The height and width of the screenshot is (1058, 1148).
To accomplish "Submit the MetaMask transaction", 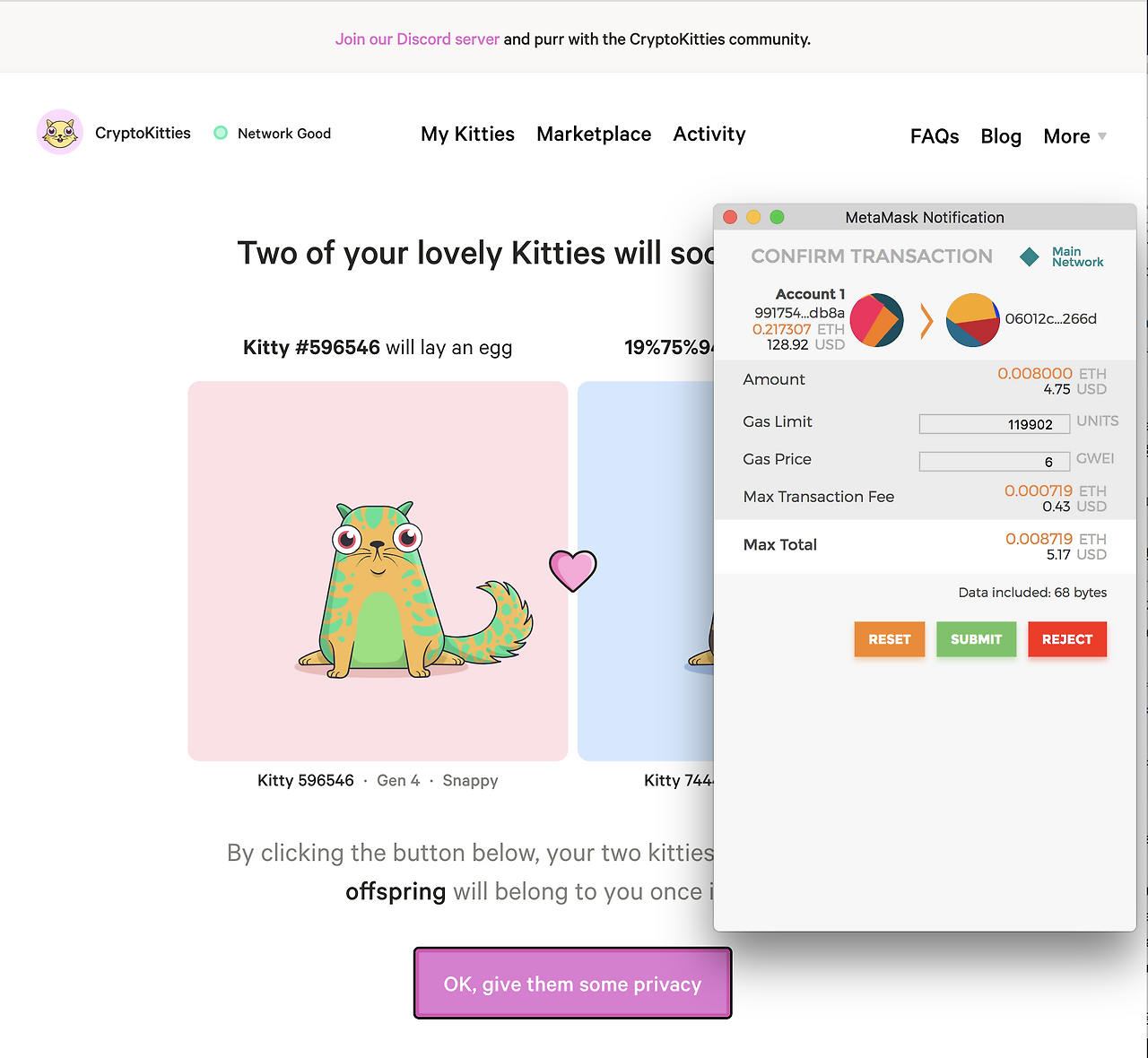I will (x=977, y=639).
